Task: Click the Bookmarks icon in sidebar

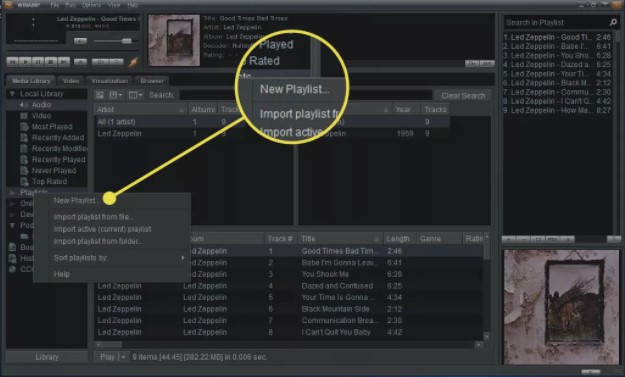Action: (x=12, y=247)
